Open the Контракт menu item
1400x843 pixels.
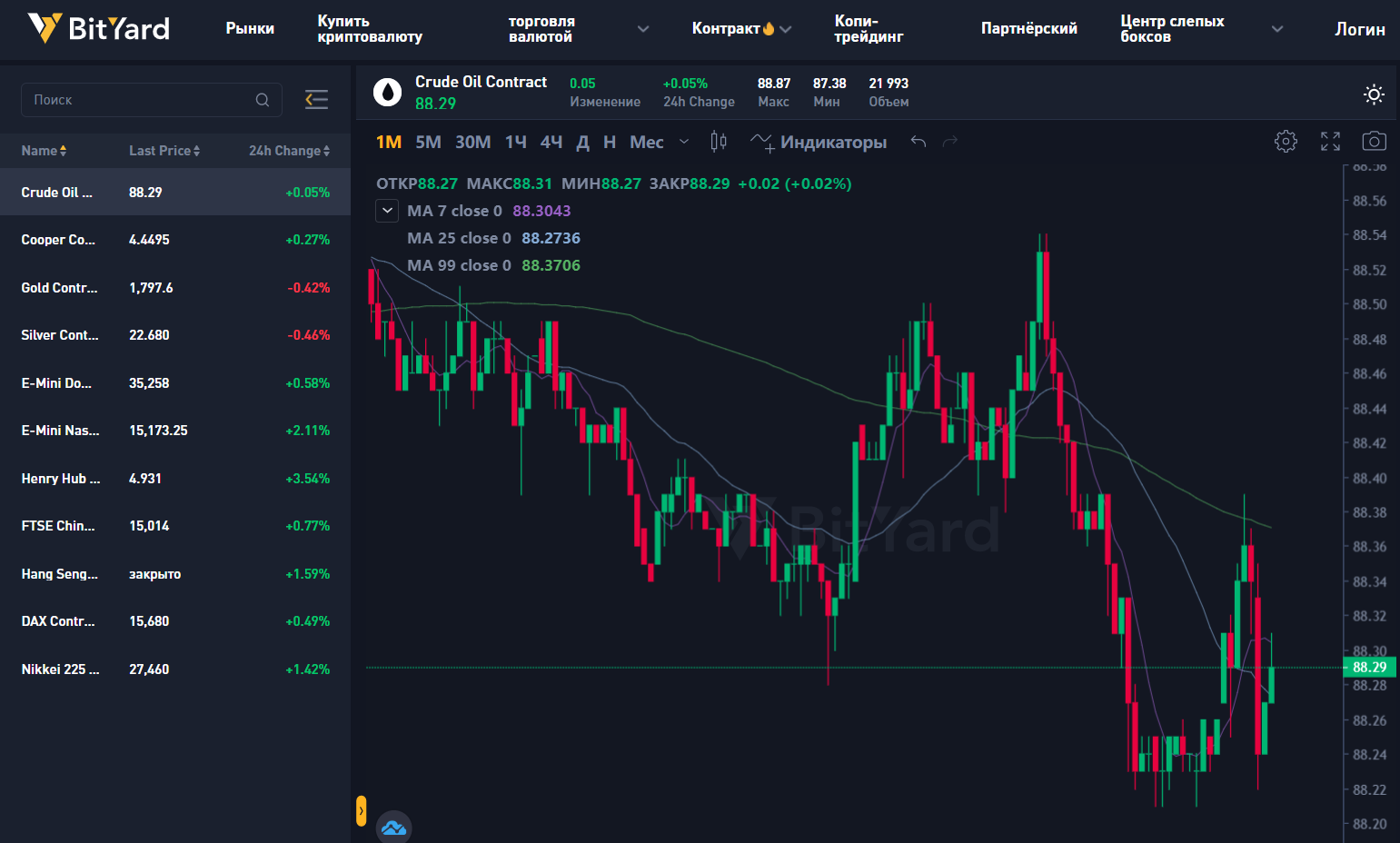tap(726, 29)
